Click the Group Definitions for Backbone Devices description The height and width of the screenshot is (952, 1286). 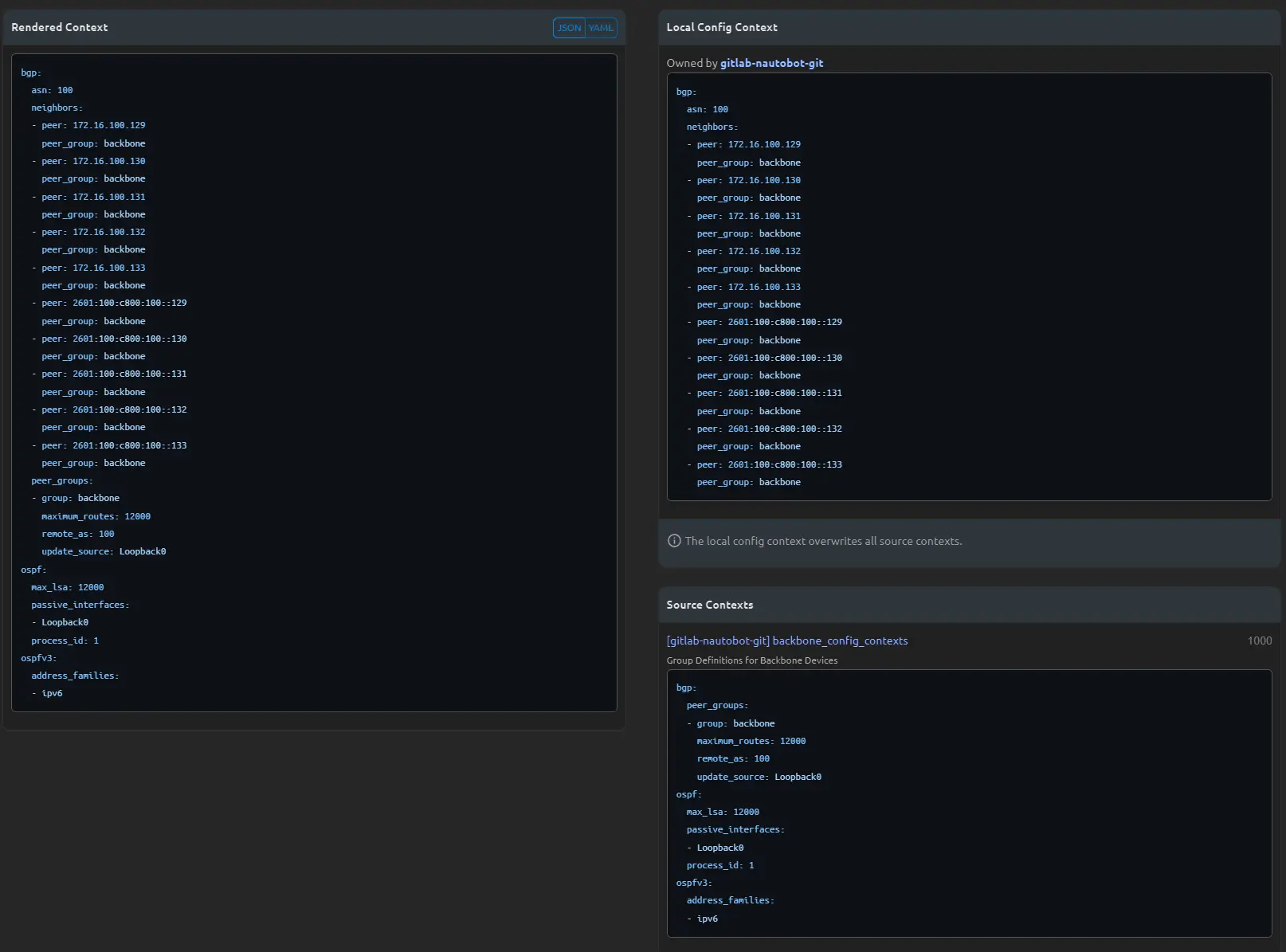751,660
